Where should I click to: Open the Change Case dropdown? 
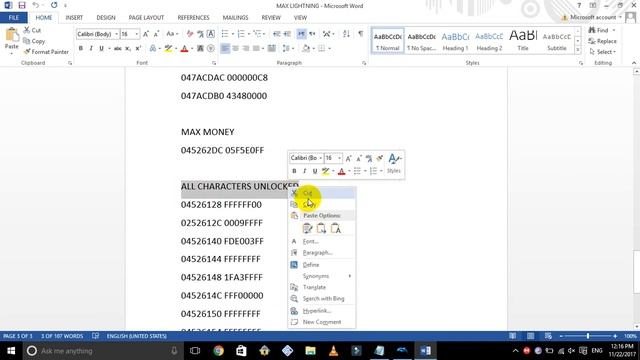pos(172,34)
